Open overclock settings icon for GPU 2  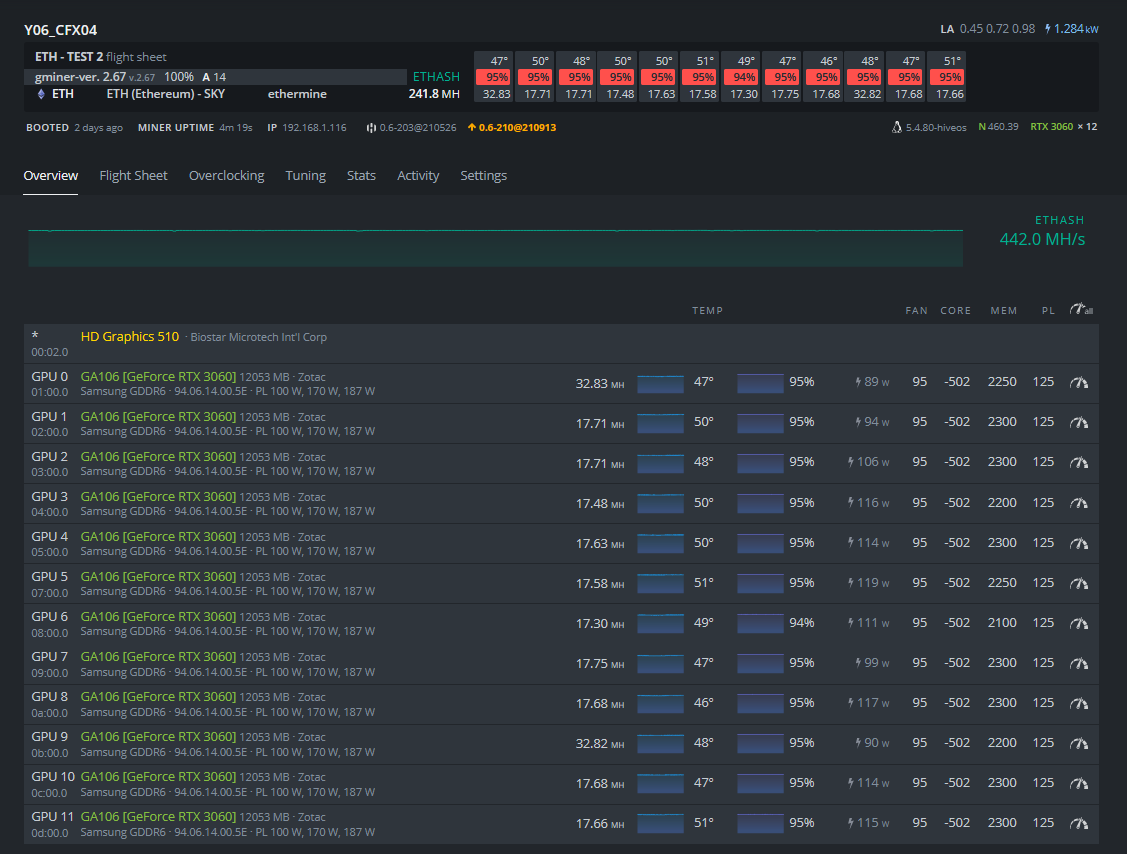[1079, 462]
